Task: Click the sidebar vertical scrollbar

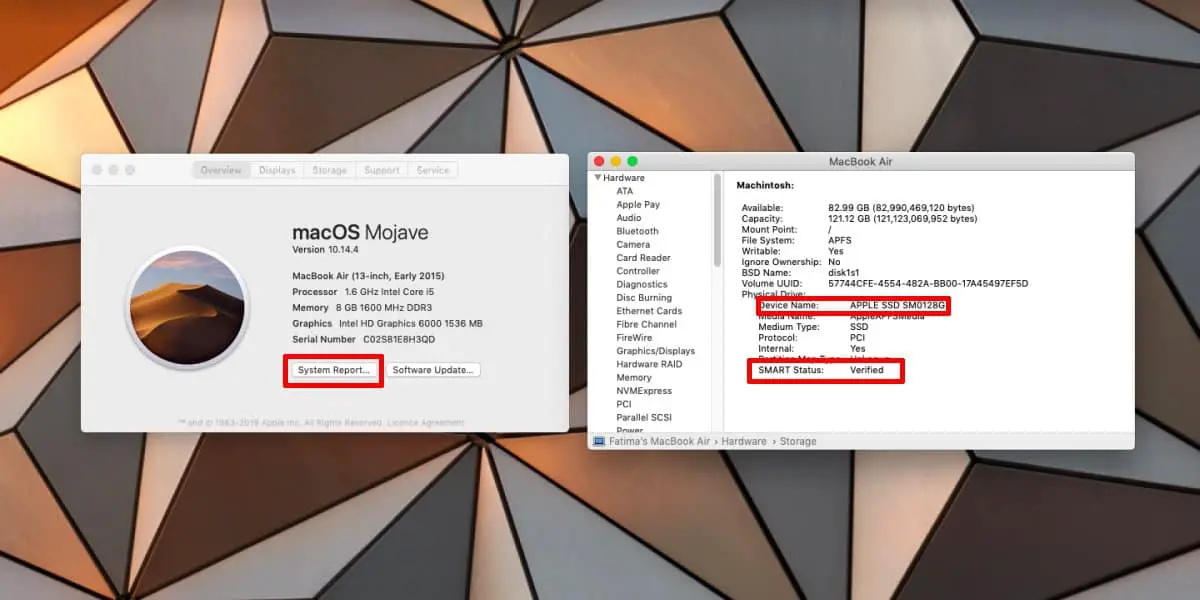Action: [717, 219]
